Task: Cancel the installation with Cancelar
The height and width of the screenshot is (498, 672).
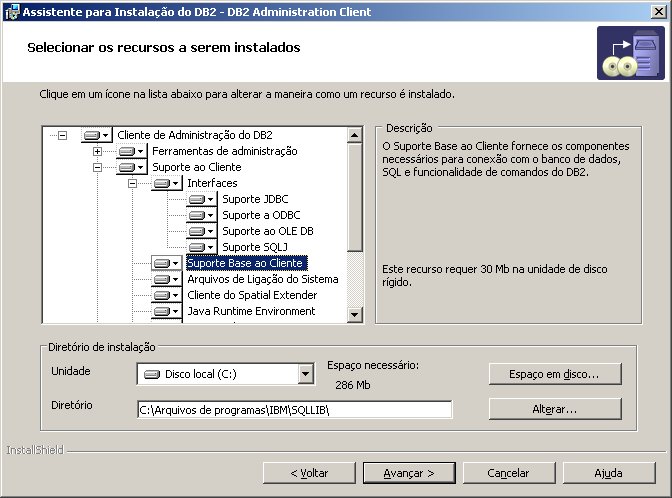Action: 509,473
